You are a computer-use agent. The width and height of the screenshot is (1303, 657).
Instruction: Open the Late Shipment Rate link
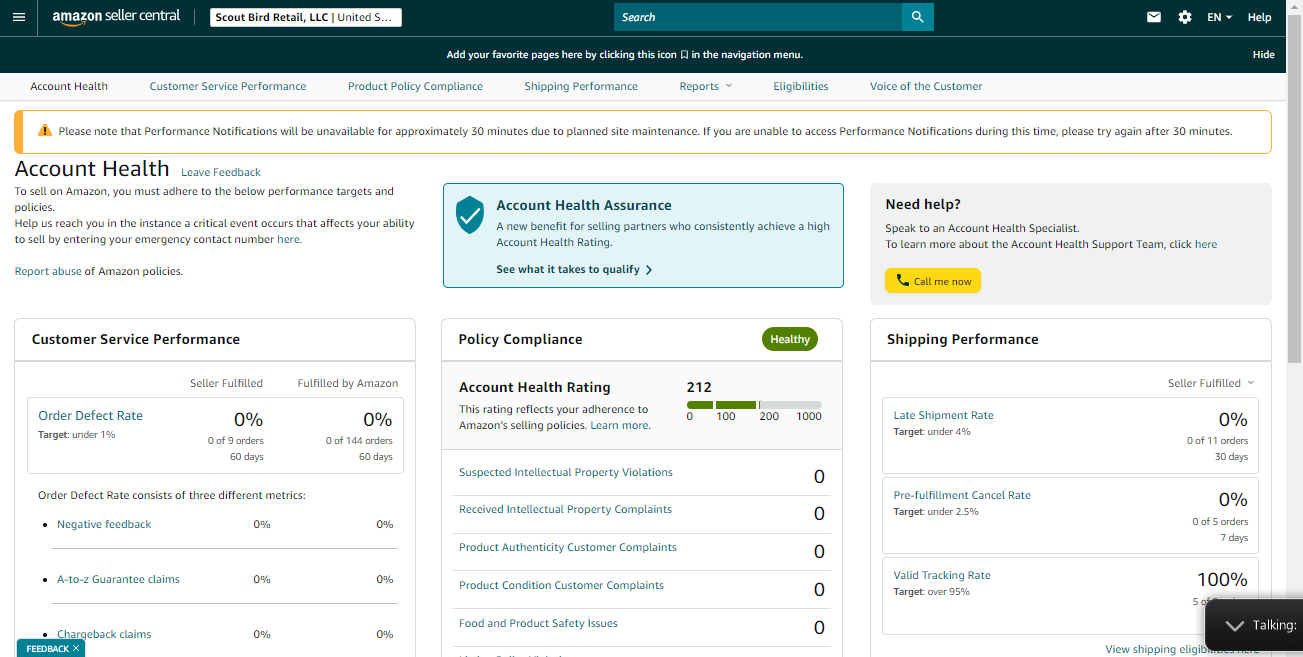pyautogui.click(x=943, y=415)
